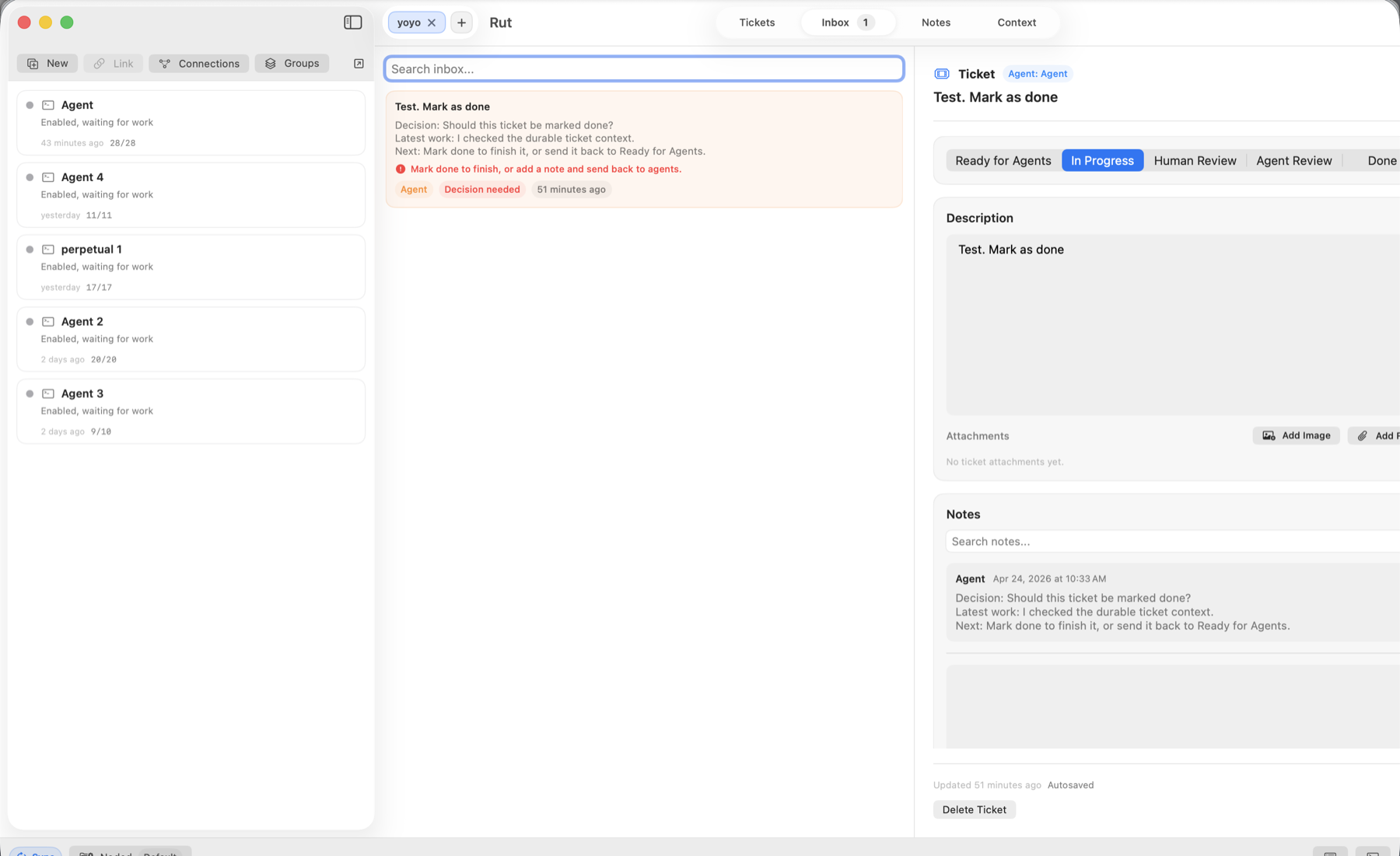Click the '11/11' count on Agent 4
This screenshot has width=1400, height=856.
pyautogui.click(x=99, y=215)
